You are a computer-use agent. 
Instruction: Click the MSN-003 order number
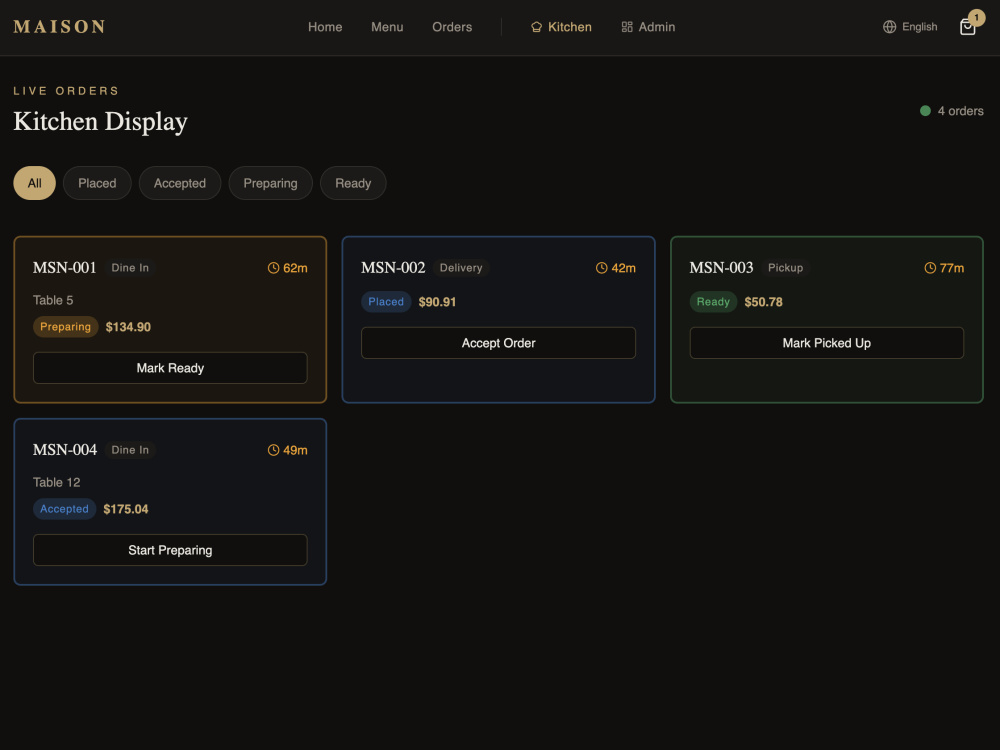(721, 268)
